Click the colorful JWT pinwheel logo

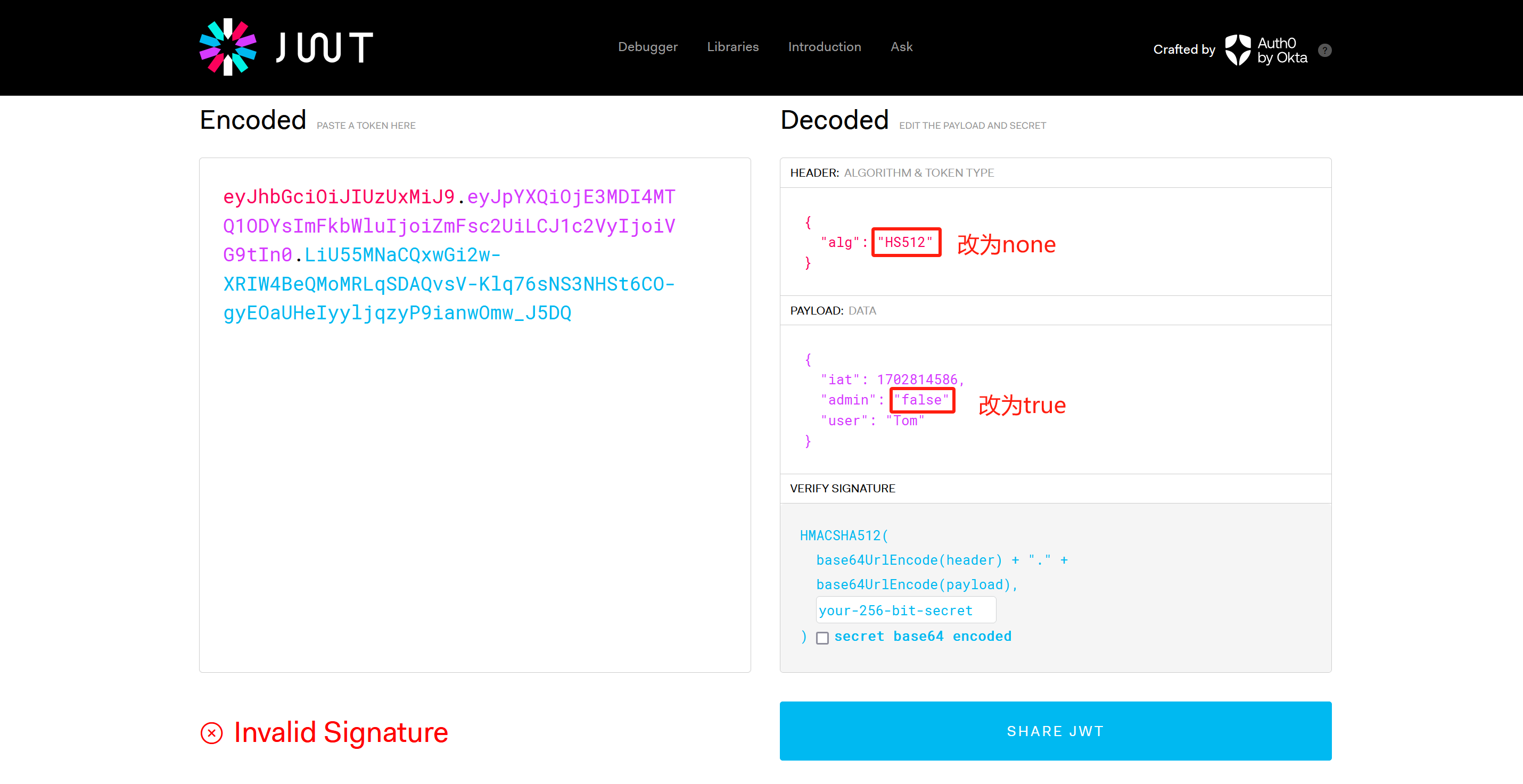228,47
